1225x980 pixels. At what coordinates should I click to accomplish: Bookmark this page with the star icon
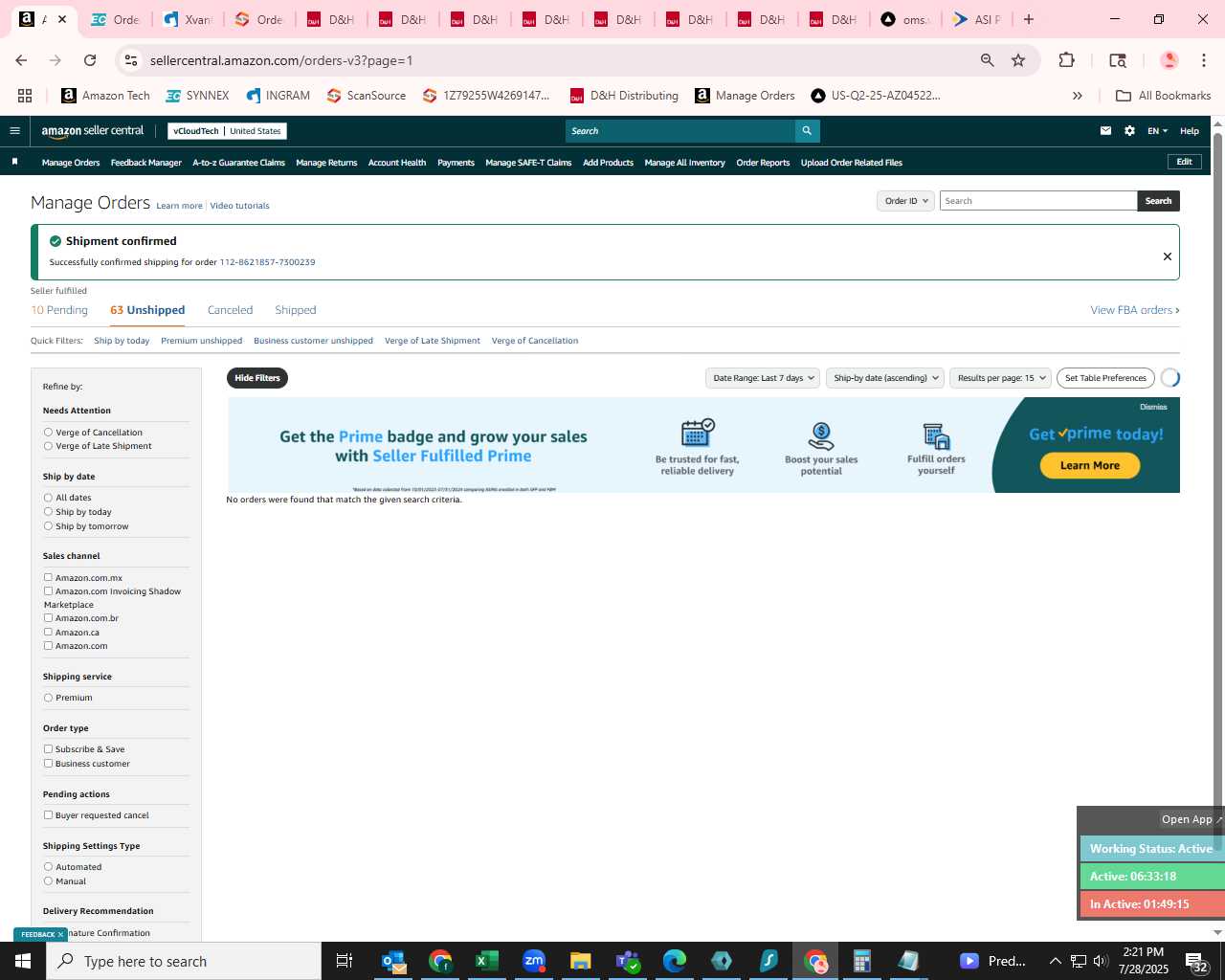coord(1018,60)
